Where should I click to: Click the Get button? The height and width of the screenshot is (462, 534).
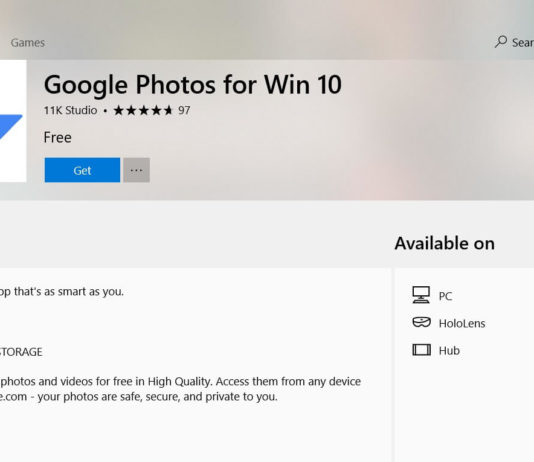coord(82,170)
